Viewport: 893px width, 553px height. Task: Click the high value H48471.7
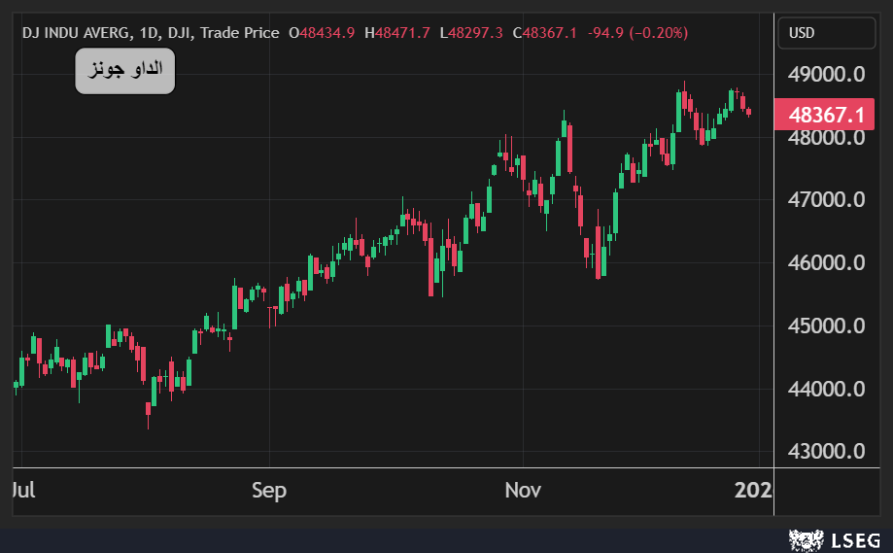[397, 33]
